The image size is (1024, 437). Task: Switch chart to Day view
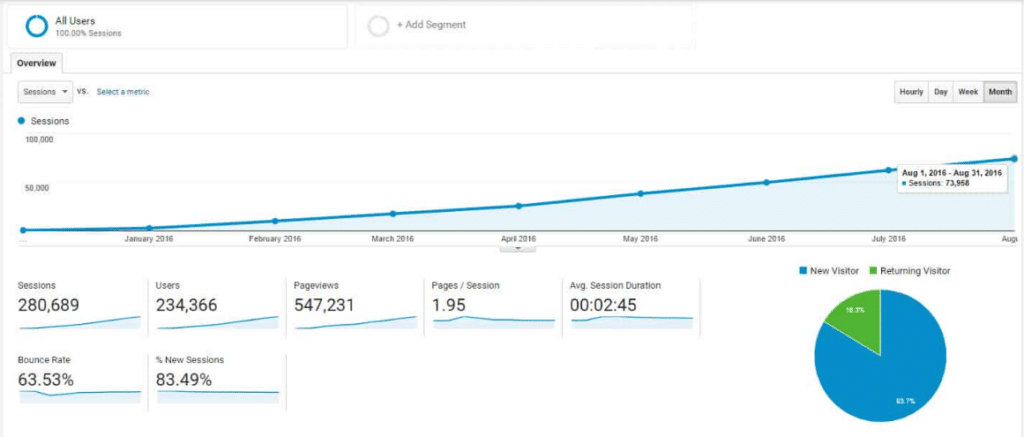pyautogui.click(x=940, y=92)
